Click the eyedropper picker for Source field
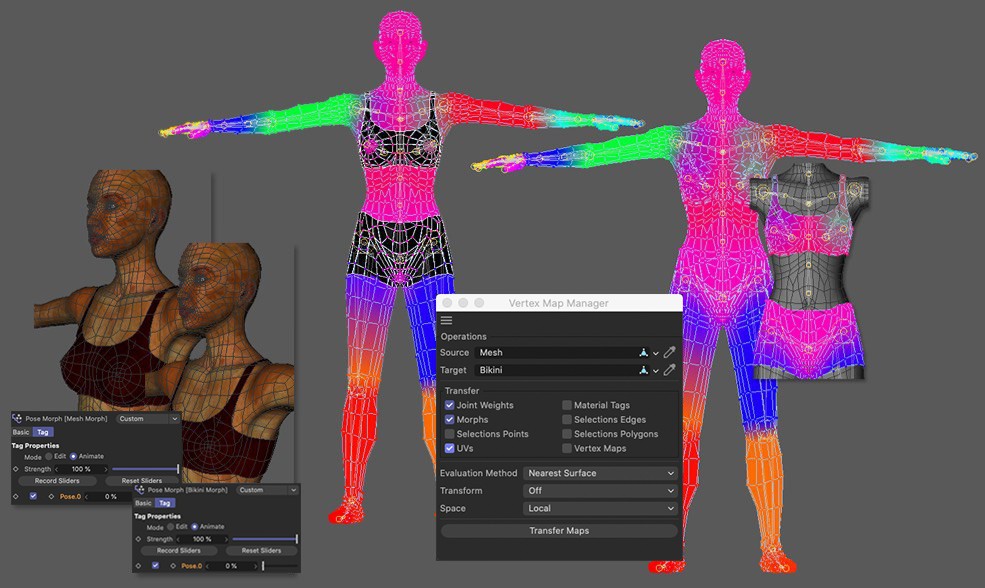This screenshot has height=588, width=985. (670, 353)
